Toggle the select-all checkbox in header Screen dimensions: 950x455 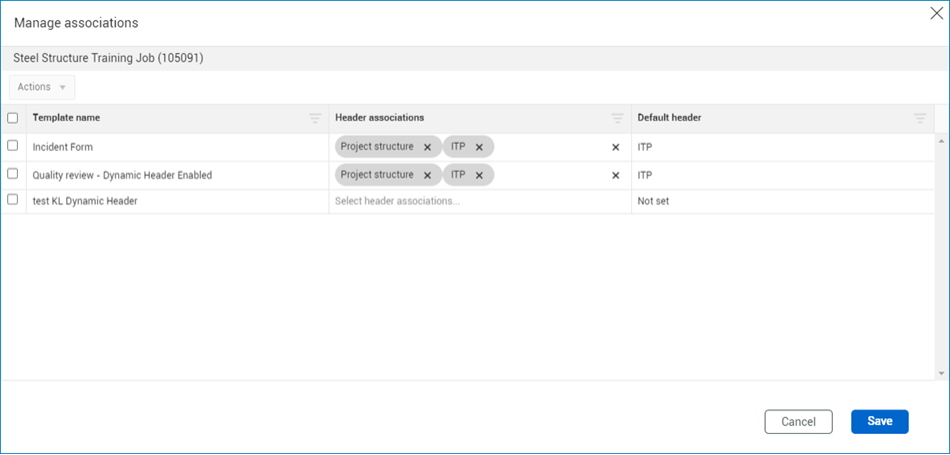pos(13,118)
